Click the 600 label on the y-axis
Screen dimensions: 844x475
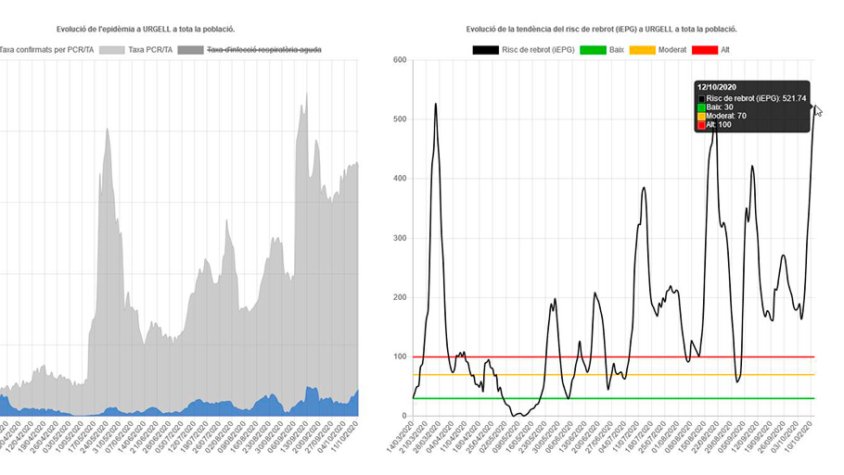click(x=398, y=60)
